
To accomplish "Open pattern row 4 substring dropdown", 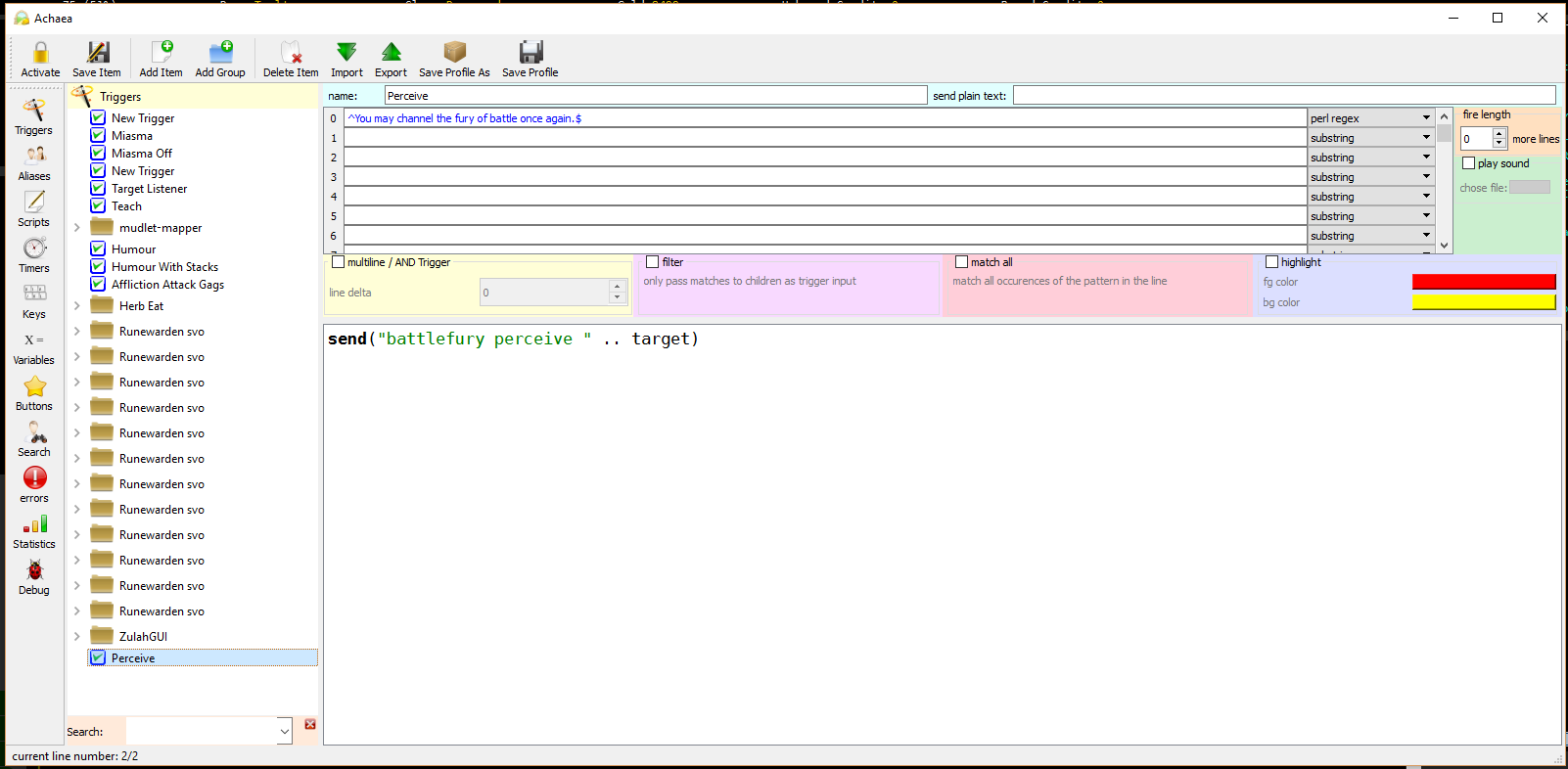I will [x=1371, y=196].
